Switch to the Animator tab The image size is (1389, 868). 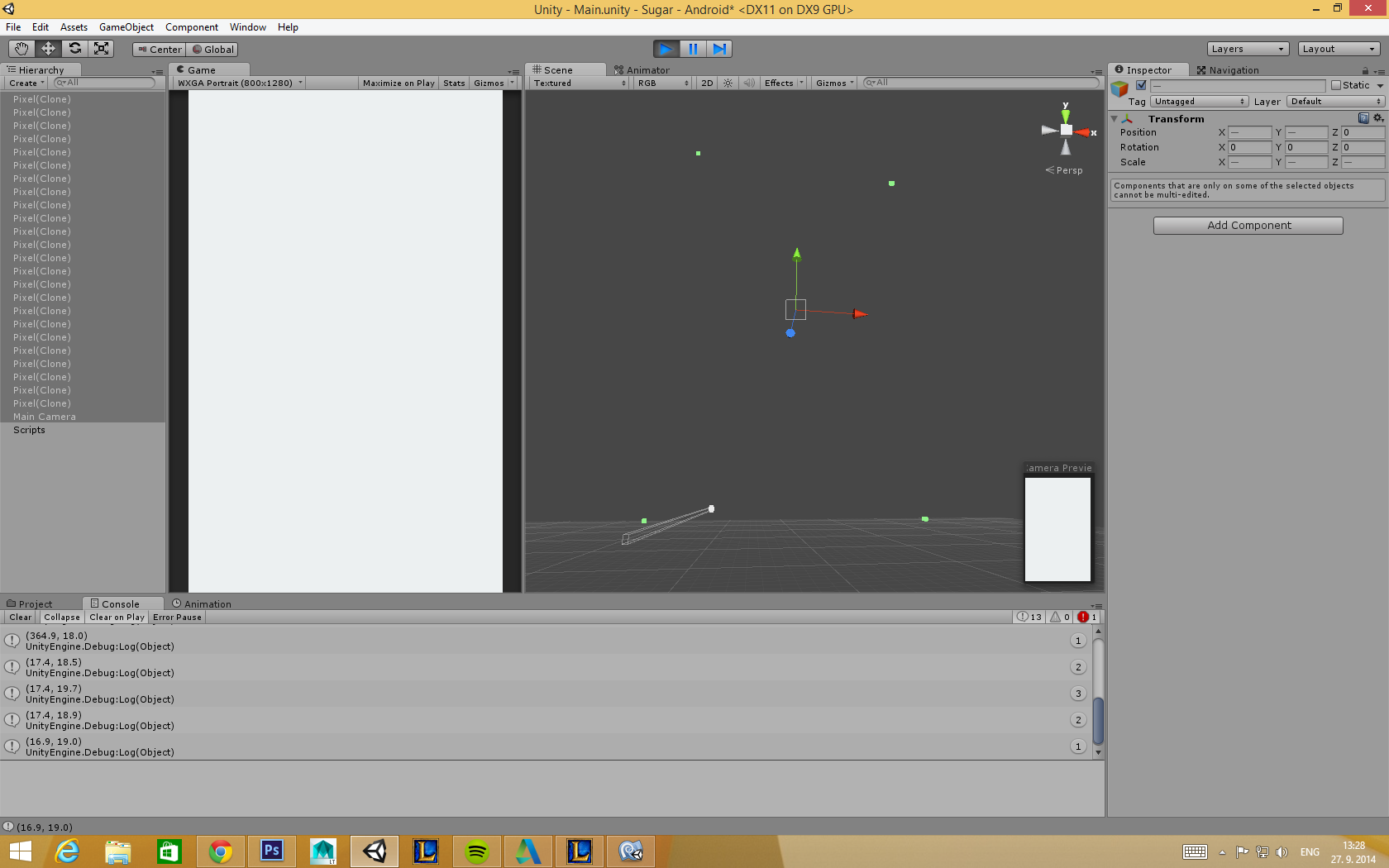click(642, 70)
